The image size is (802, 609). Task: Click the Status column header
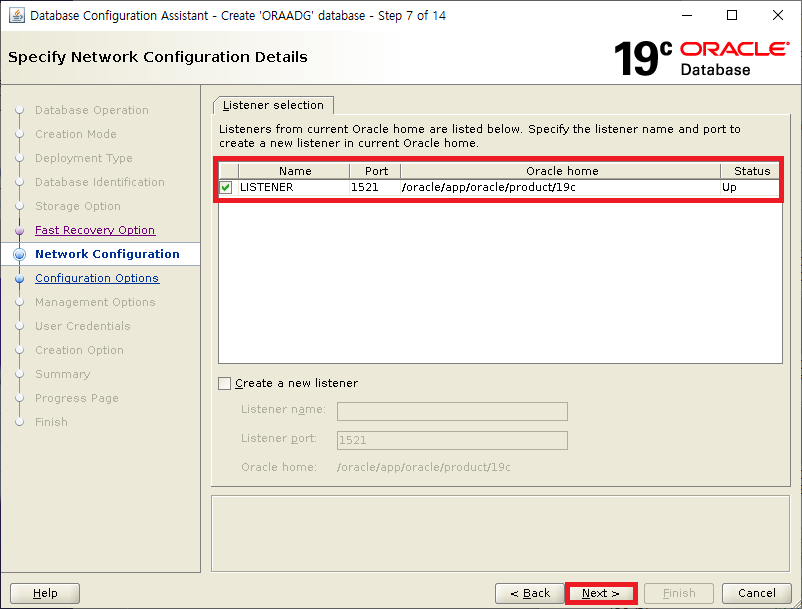(x=751, y=171)
